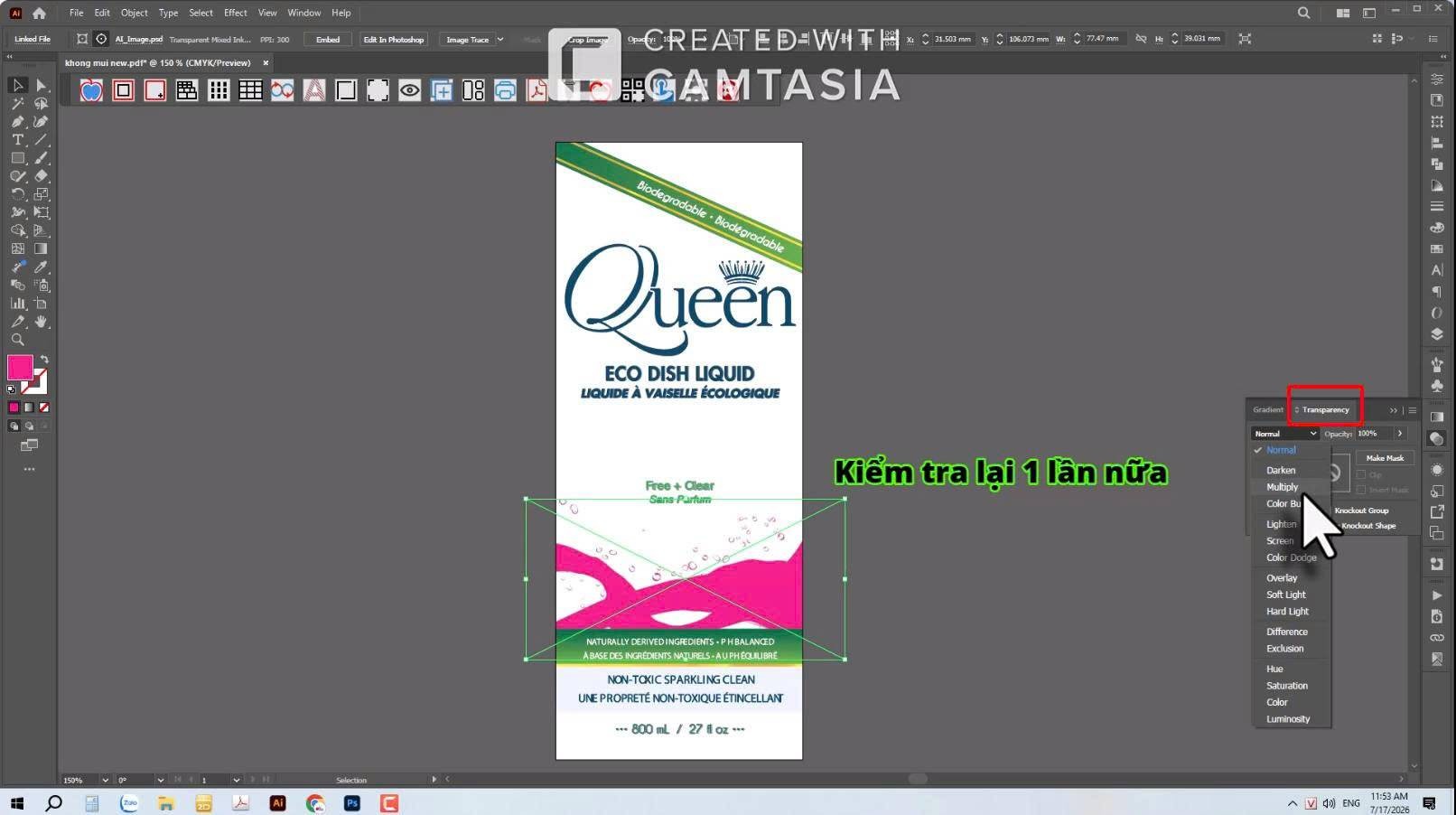Screen dimensions: 1456x815
Task: Click the Image Trace button
Action: click(x=467, y=40)
